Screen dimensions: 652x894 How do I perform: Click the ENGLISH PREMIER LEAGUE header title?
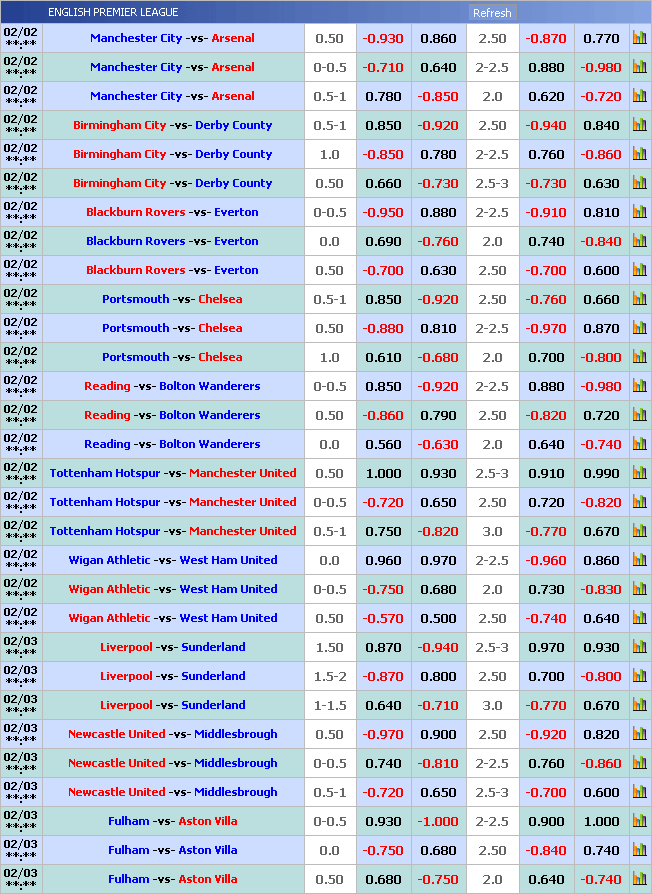pos(113,13)
